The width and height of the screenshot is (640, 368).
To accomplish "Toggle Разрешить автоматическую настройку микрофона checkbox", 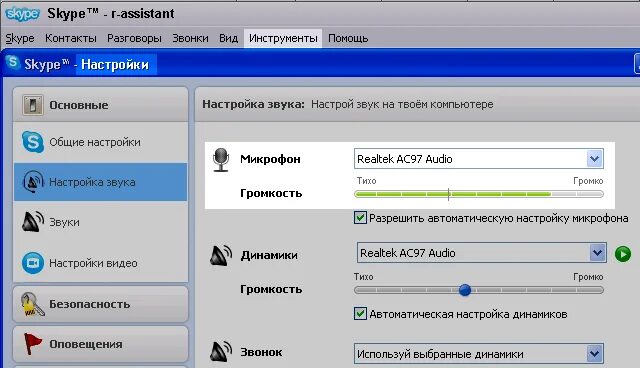I will tap(360, 217).
